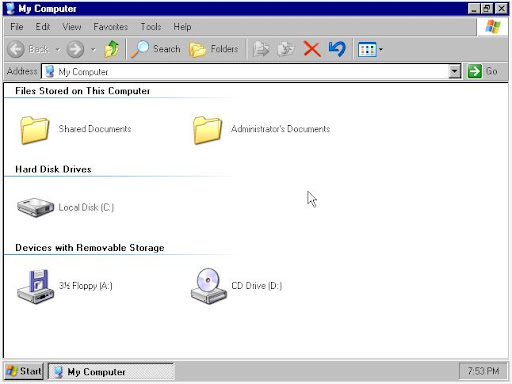Open the Search pane

155,49
